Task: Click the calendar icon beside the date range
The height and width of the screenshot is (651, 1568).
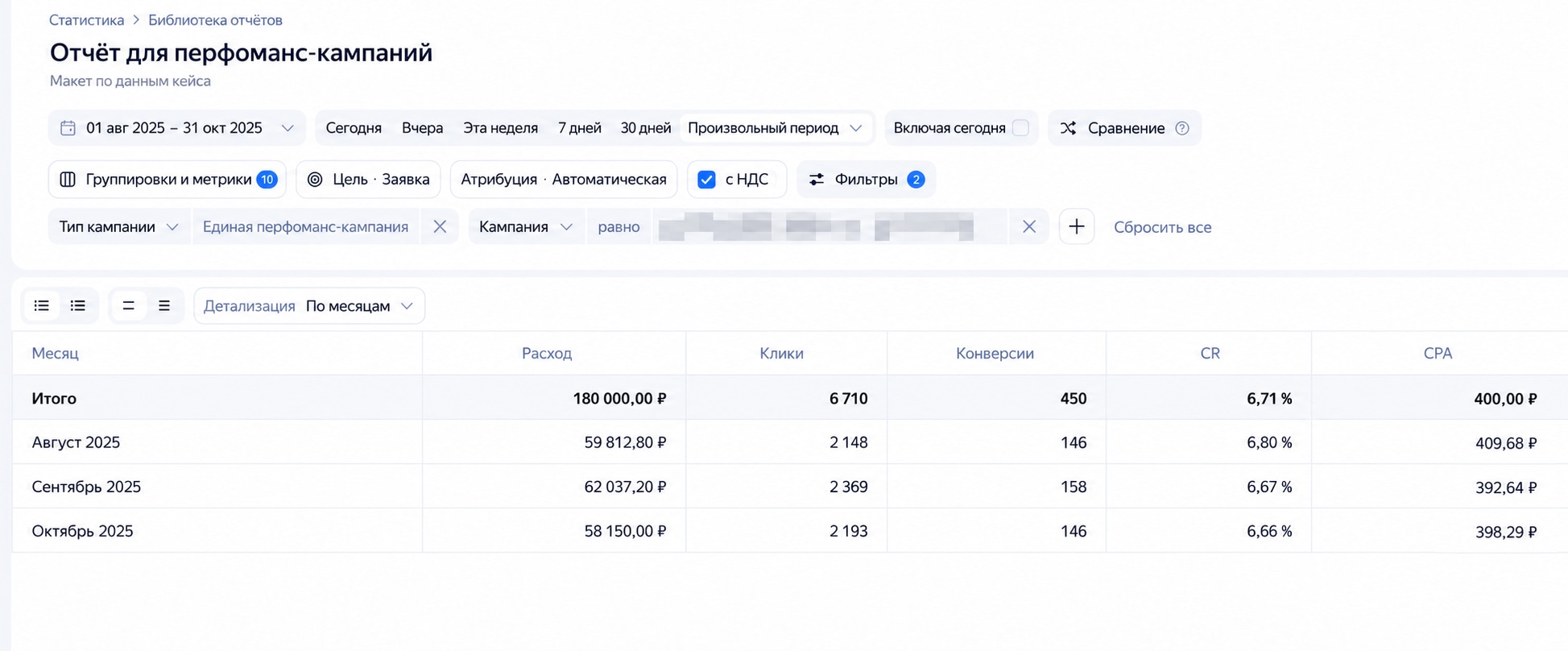Action: pos(68,128)
